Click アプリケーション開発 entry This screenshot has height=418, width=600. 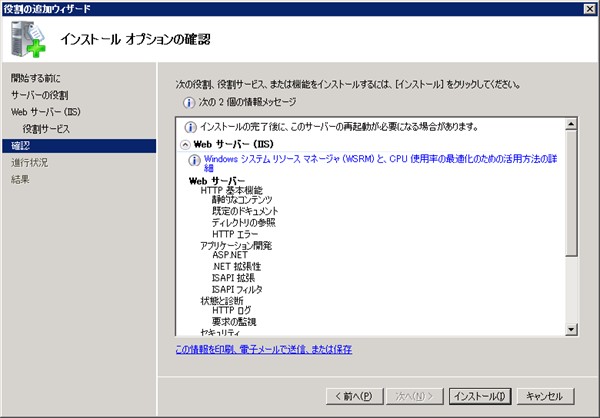coord(236,245)
